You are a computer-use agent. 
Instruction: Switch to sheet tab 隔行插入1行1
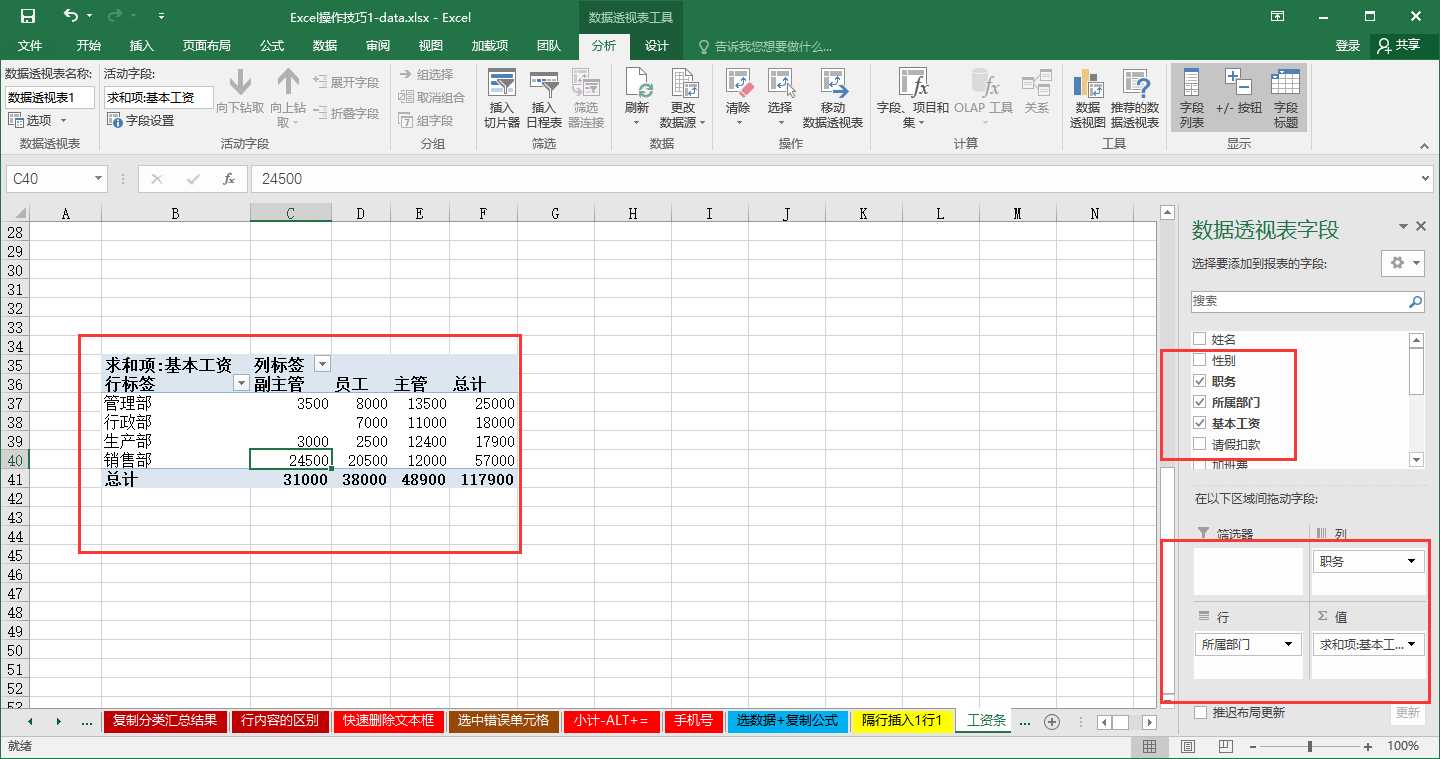(x=902, y=721)
